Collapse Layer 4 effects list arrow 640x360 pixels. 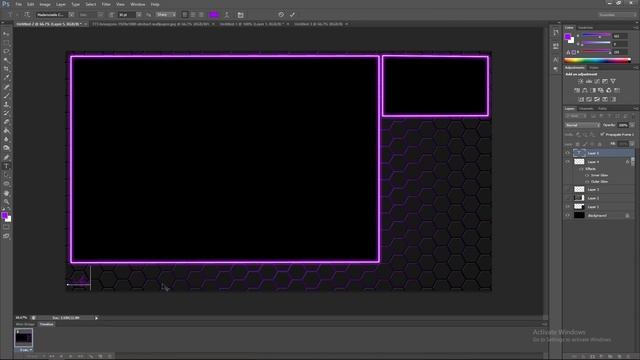632,162
